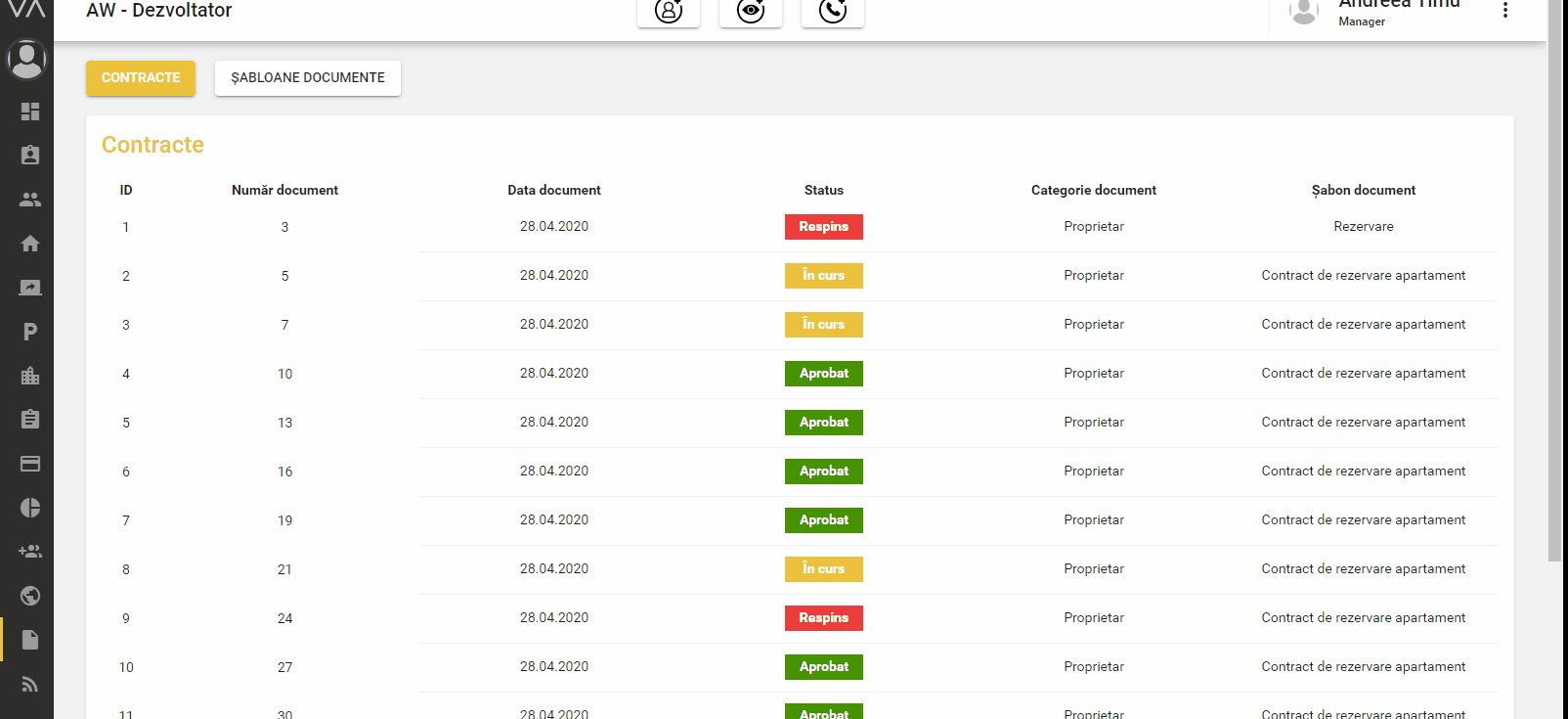Viewport: 1568px width, 719px height.
Task: Open the user profile avatar in sidebar
Action: point(27,60)
